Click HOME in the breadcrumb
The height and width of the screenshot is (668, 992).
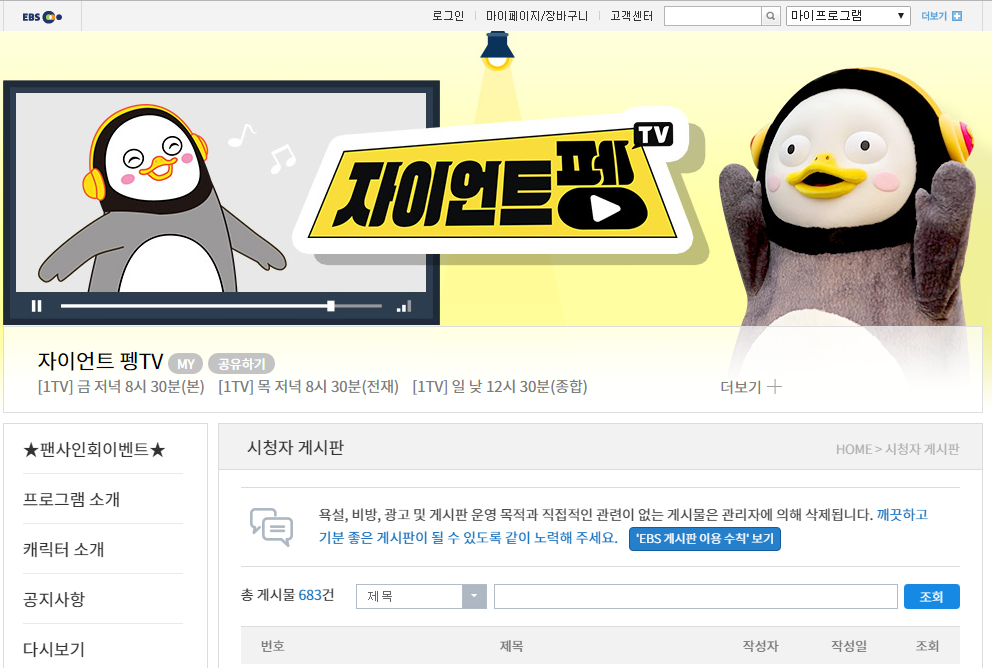(x=853, y=450)
